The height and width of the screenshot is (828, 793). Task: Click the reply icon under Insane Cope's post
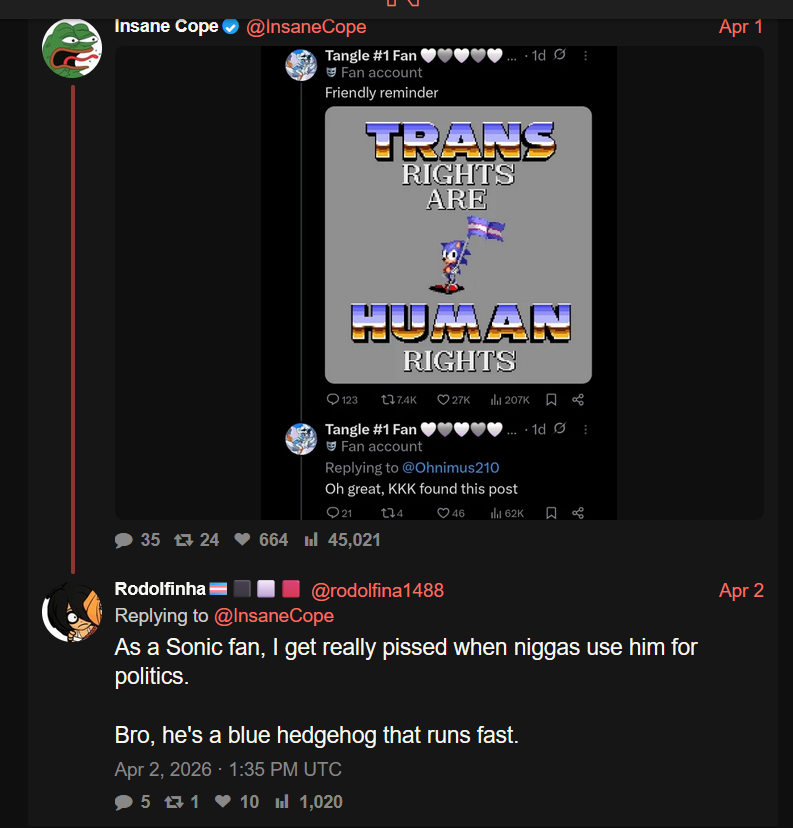[124, 540]
